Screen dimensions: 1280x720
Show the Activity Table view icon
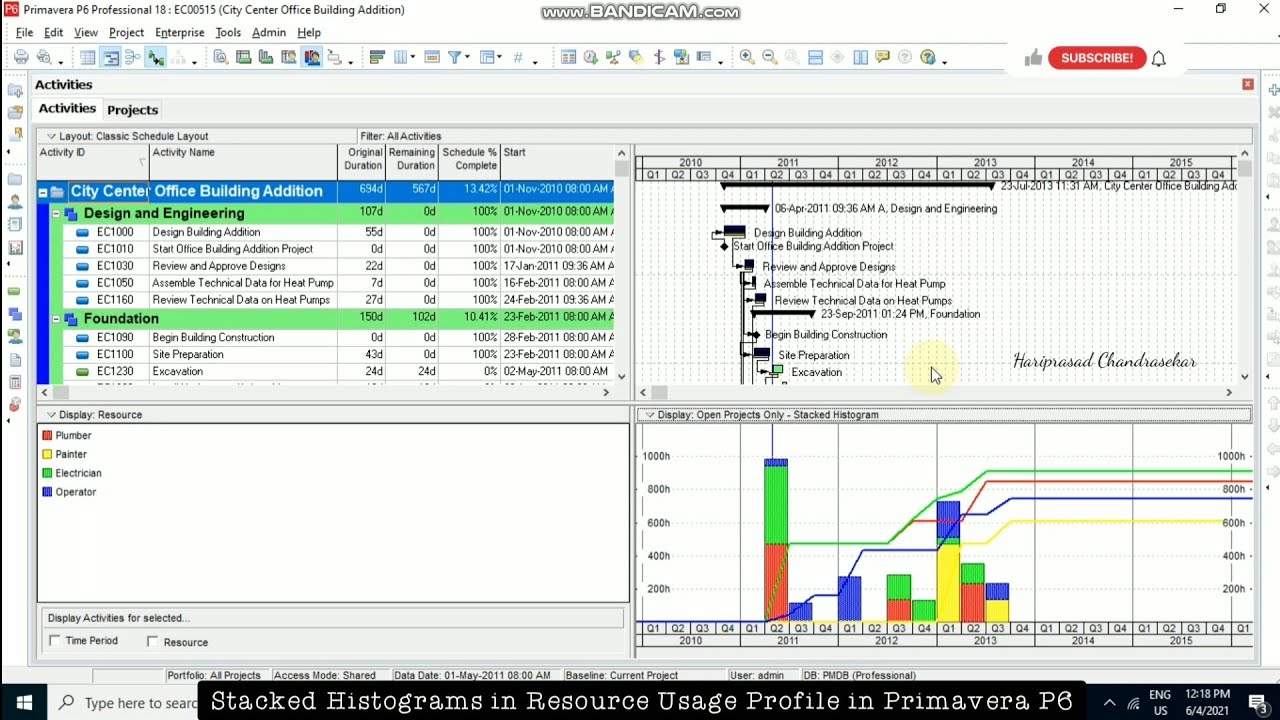[x=88, y=57]
